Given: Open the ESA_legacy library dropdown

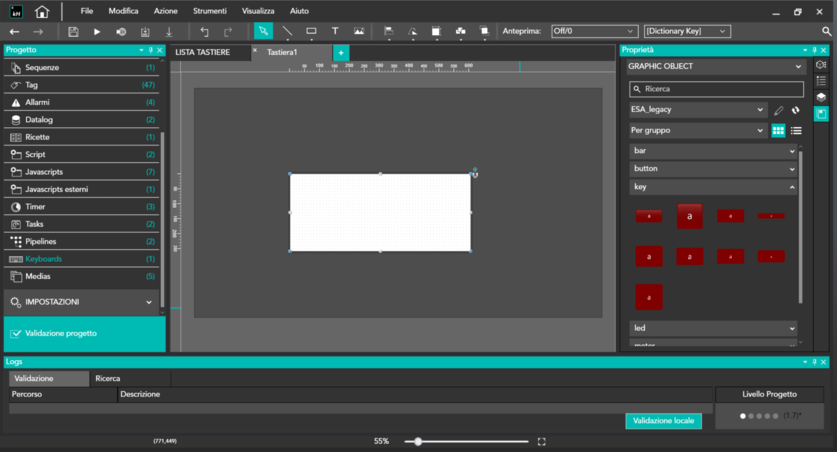Looking at the screenshot, I should (x=698, y=110).
